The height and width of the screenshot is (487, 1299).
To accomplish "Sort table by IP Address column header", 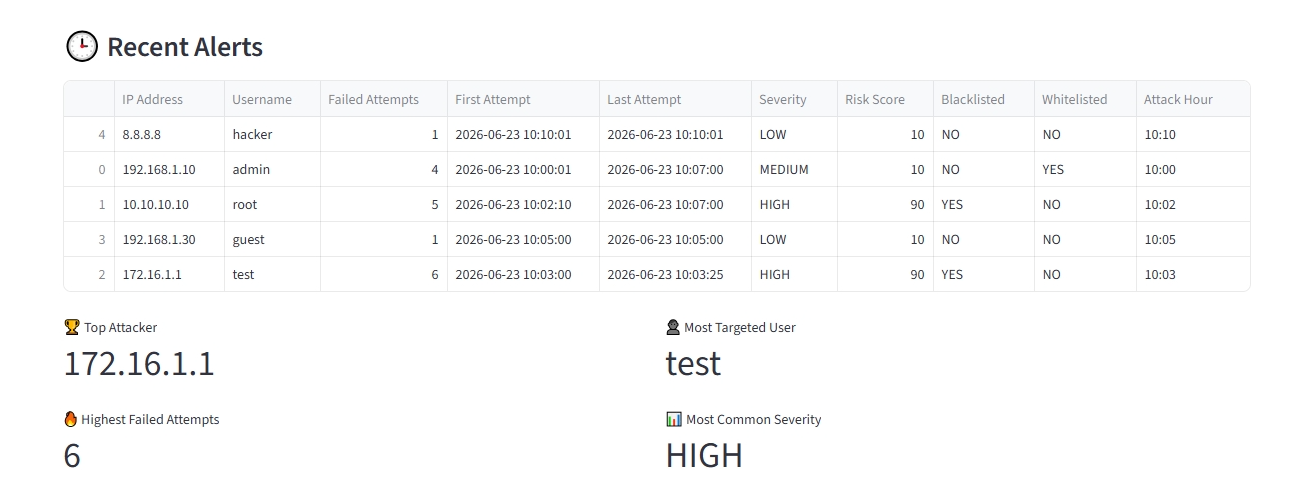I will tap(169, 99).
